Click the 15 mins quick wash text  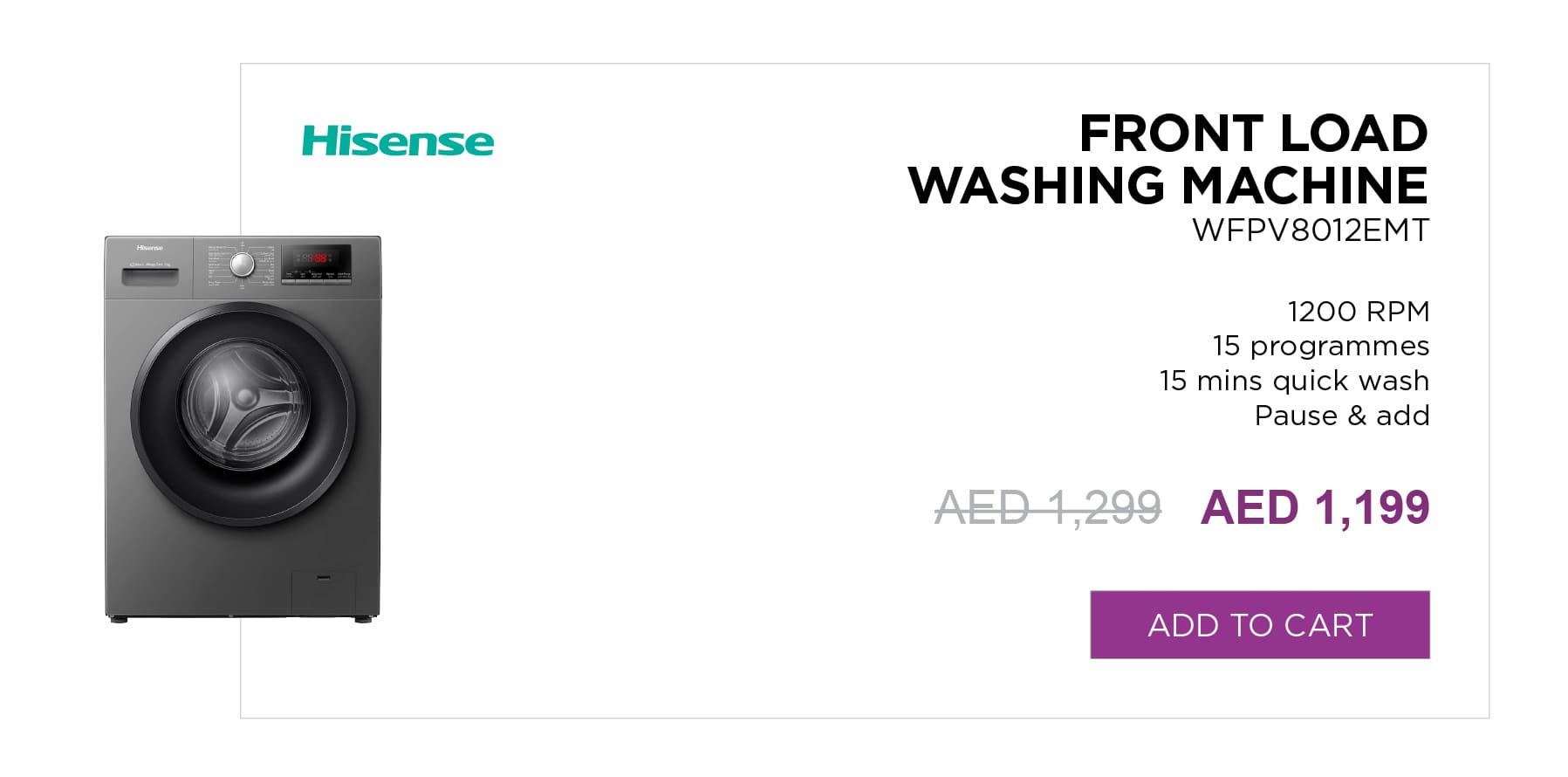(1295, 381)
